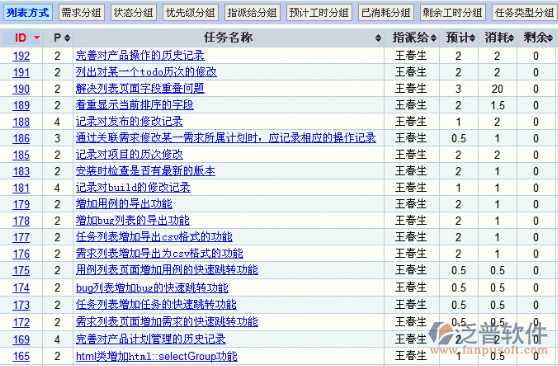Viewport: 558px width, 366px height.
Task: Sort by 预计 column arrows
Action: 472,38
